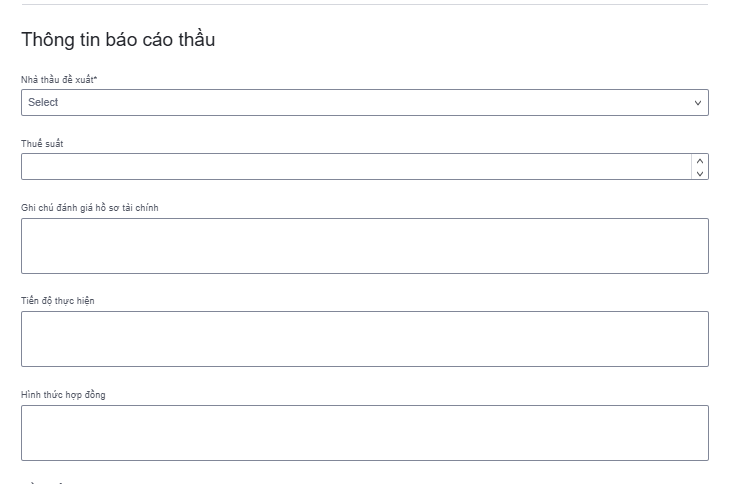Click the 'Select' placeholder text
This screenshot has width=735, height=484.
[x=43, y=102]
